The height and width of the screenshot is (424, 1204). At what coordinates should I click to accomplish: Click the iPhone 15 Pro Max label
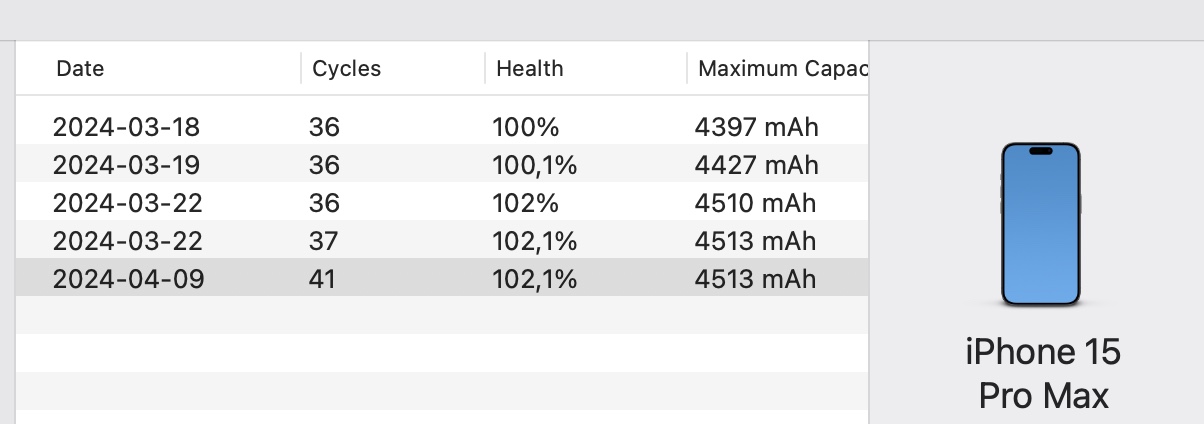click(x=1043, y=374)
